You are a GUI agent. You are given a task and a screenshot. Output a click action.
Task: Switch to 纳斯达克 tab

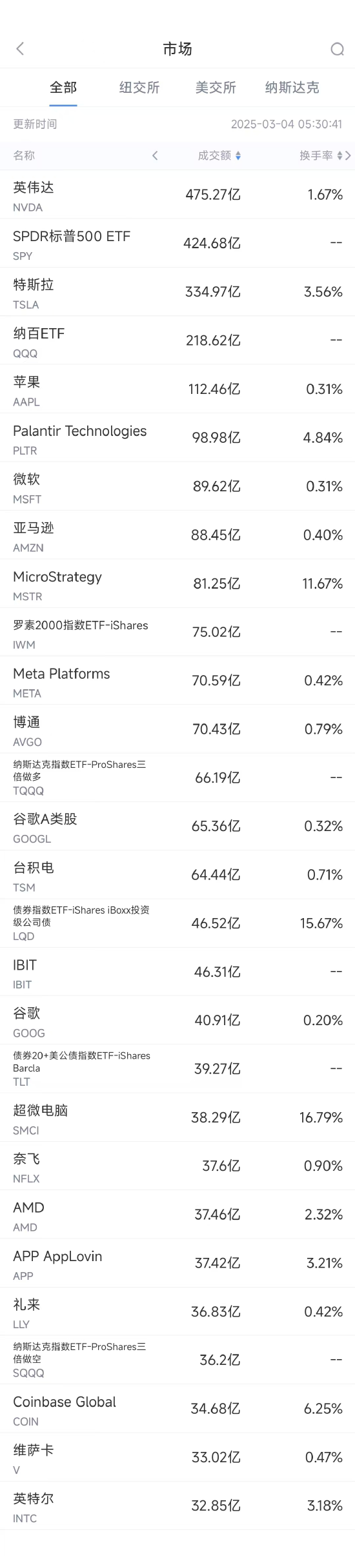pos(292,88)
